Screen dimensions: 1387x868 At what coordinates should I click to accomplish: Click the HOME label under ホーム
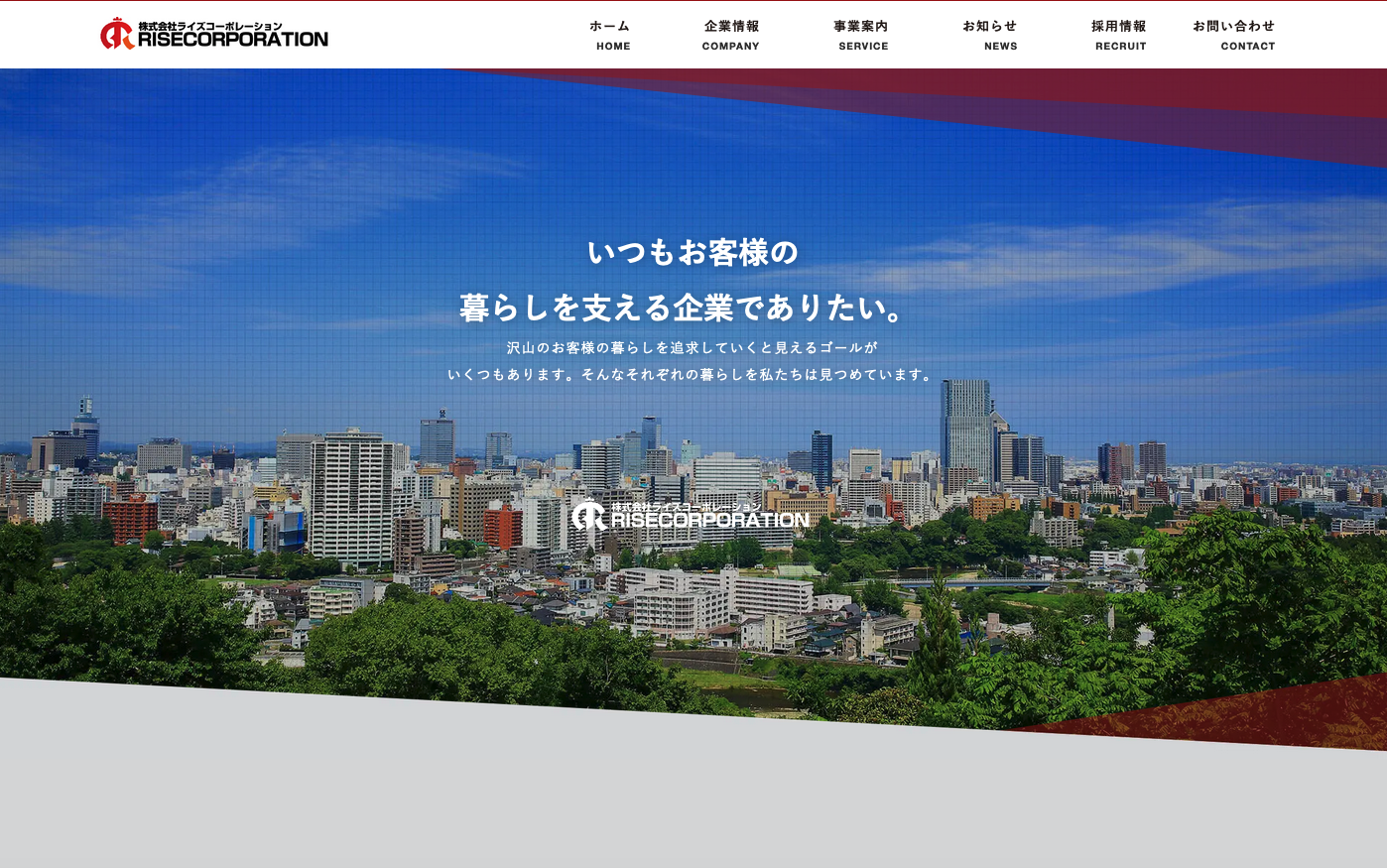(613, 46)
